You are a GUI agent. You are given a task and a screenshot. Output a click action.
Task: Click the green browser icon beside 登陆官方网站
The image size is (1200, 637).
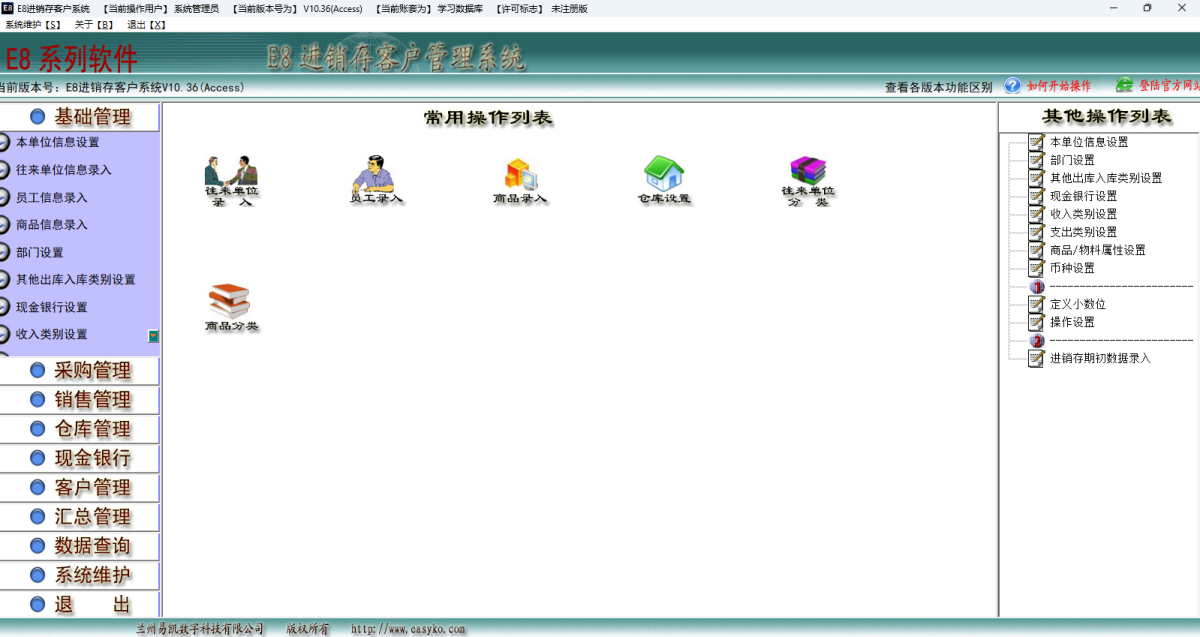coord(1124,85)
